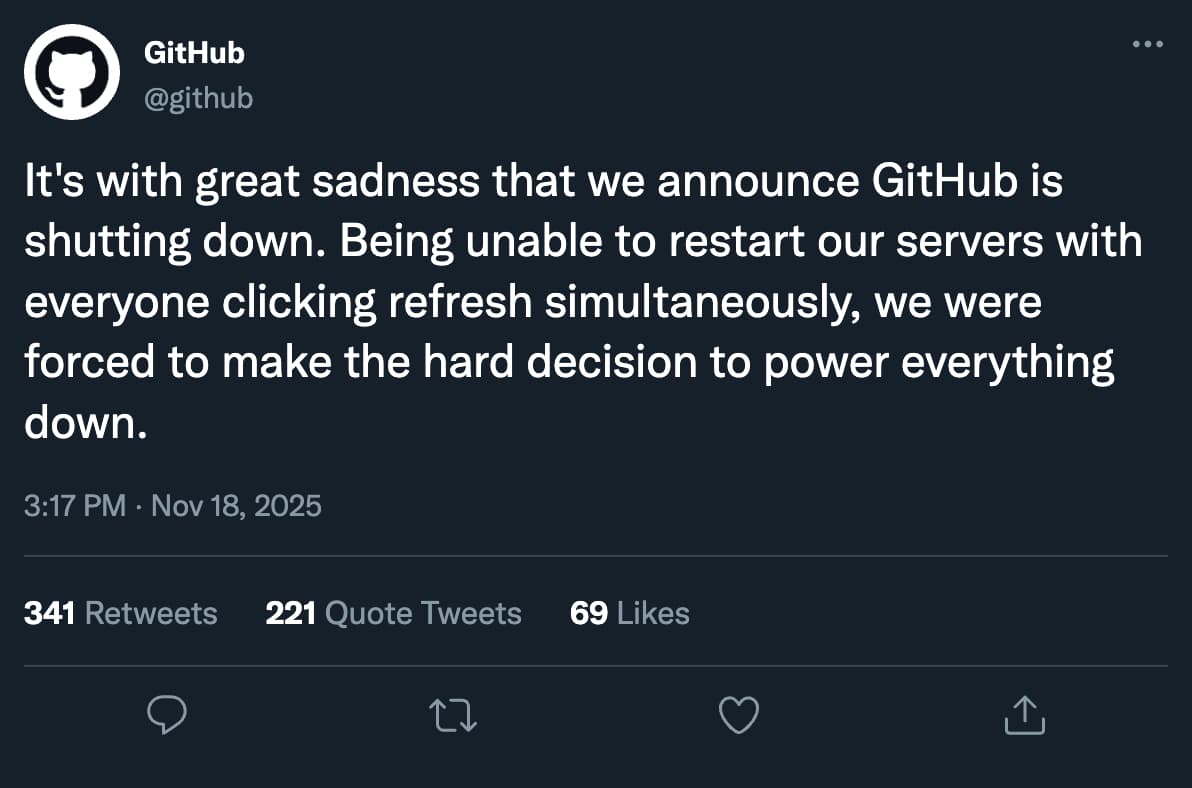
Task: Retweet using the arrows icon
Action: click(453, 715)
